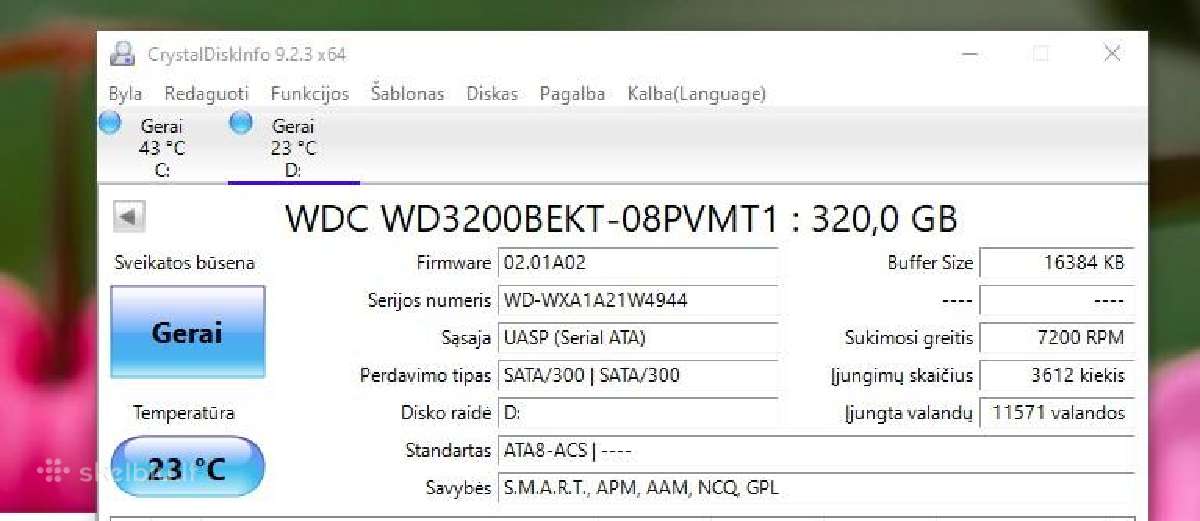Click the transfer mode field SATA/300 | SATA/300
1200x521 pixels.
[x=638, y=375]
